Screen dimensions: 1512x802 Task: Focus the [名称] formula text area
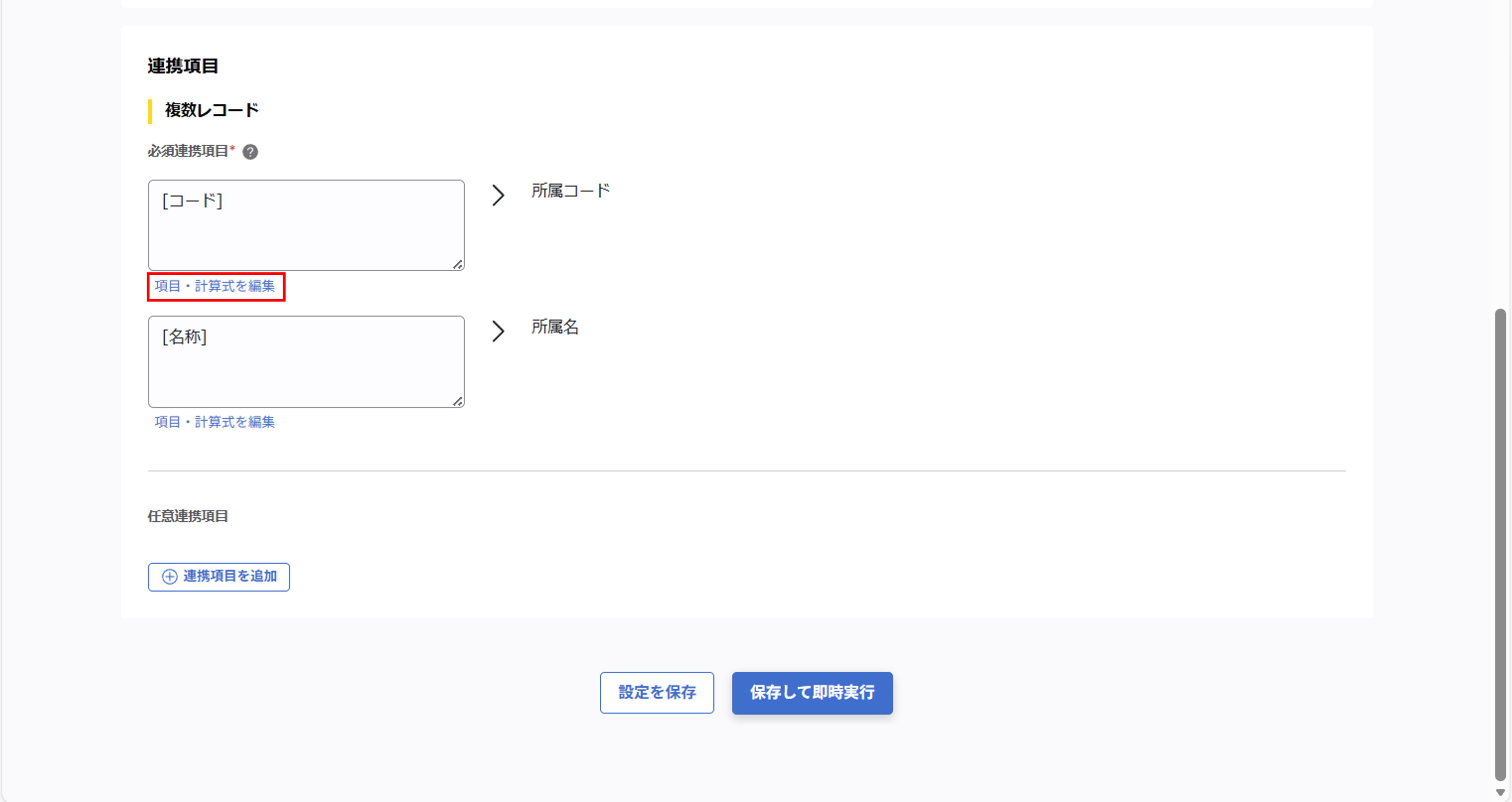point(306,361)
